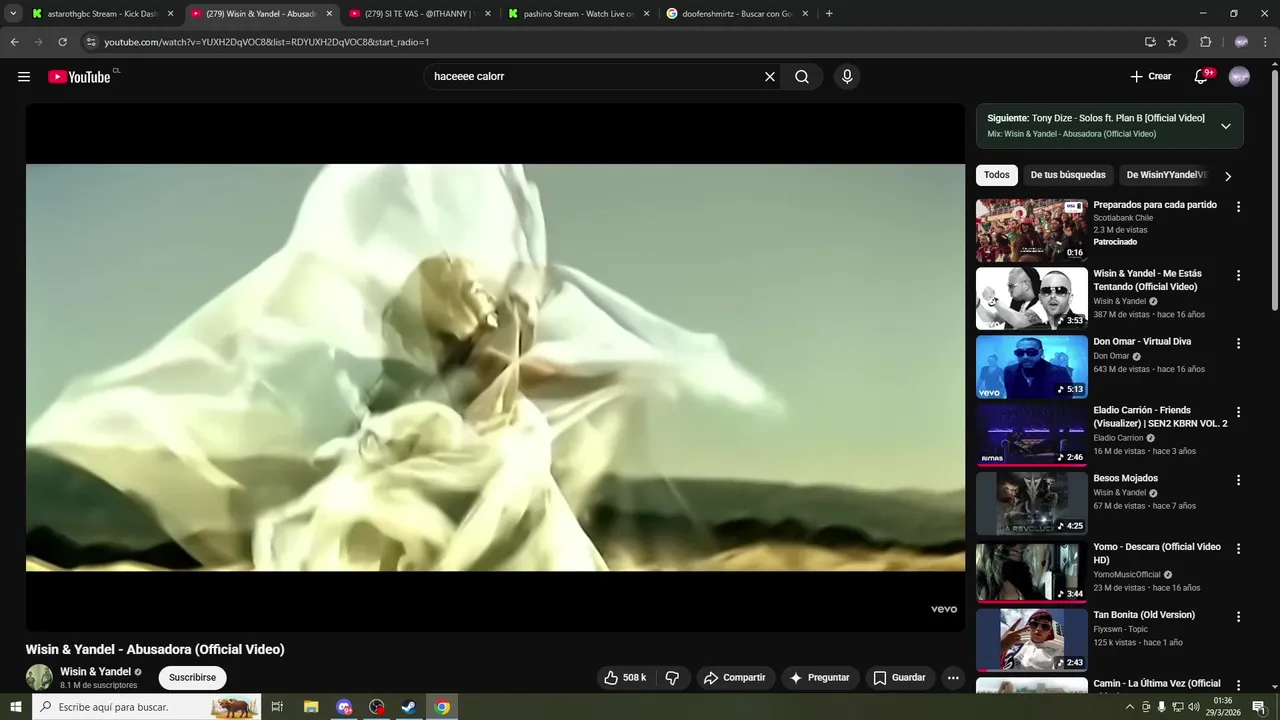Screen dimensions: 1280x720
Task: Select De tus búsquedas filter chip
Action: coord(1068,175)
